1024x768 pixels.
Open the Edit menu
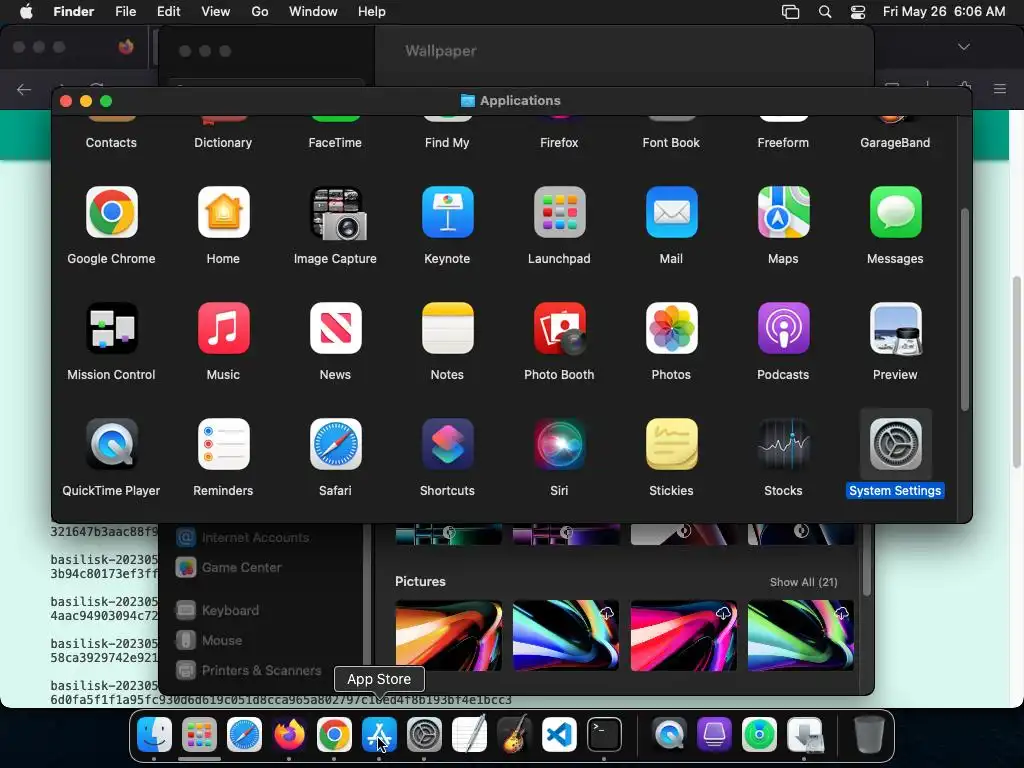coord(168,11)
